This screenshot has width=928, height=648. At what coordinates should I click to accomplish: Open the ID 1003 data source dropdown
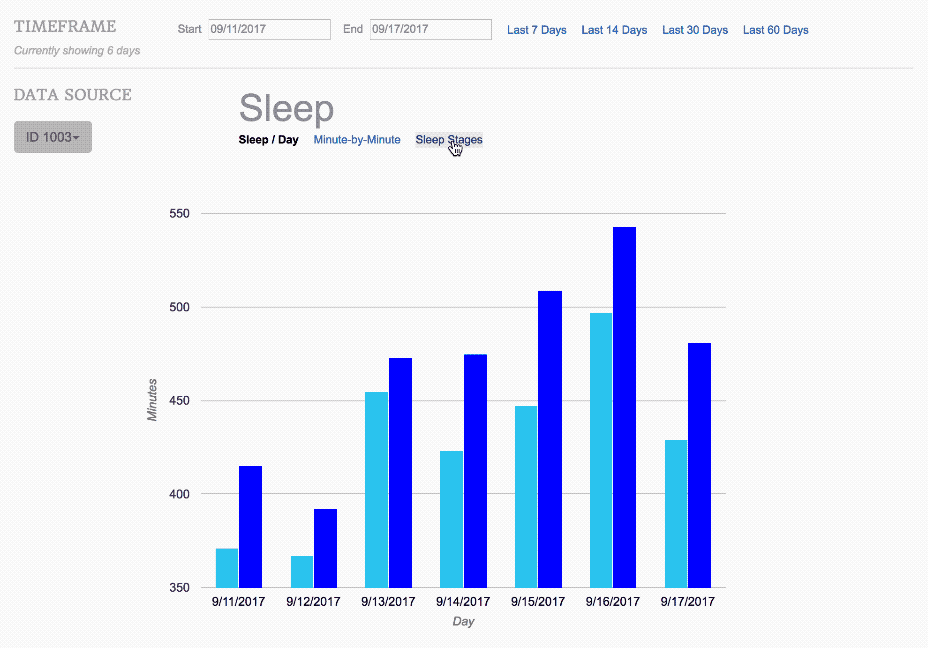53,137
